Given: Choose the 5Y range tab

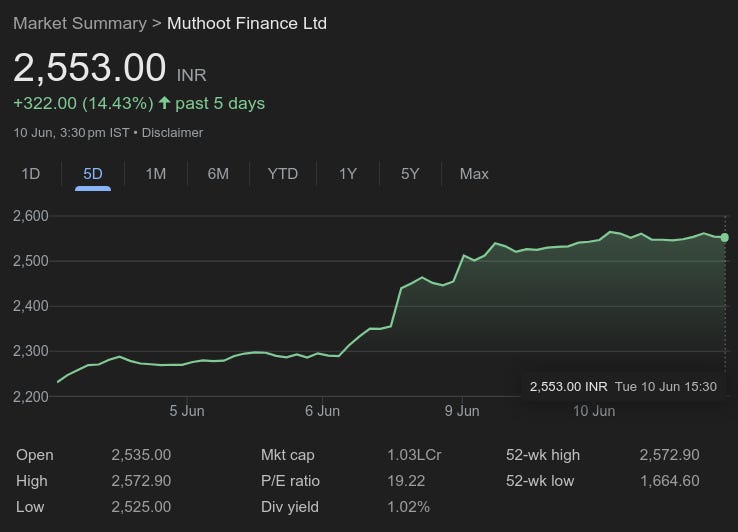Looking at the screenshot, I should 410,174.
